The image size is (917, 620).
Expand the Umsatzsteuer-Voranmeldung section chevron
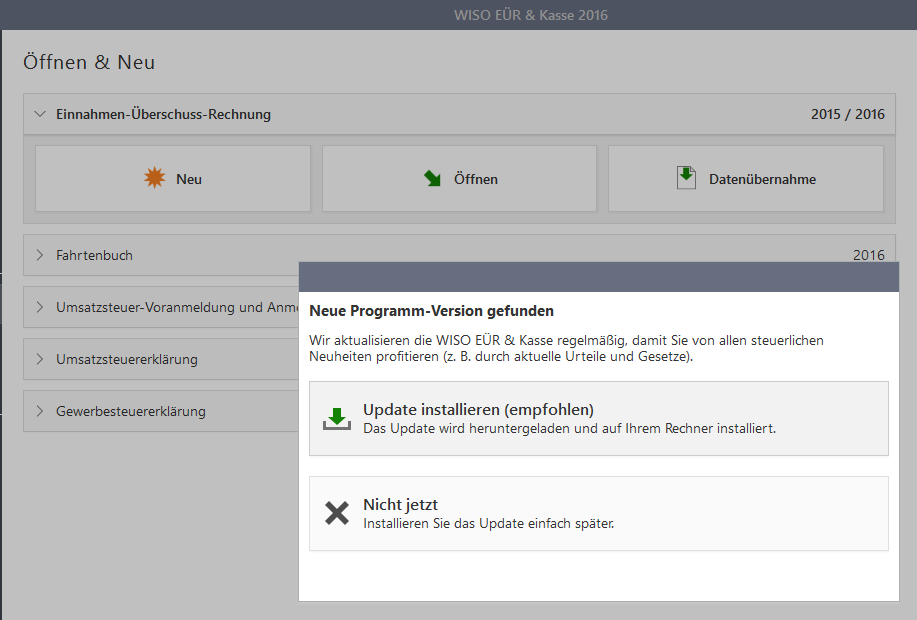click(x=40, y=307)
